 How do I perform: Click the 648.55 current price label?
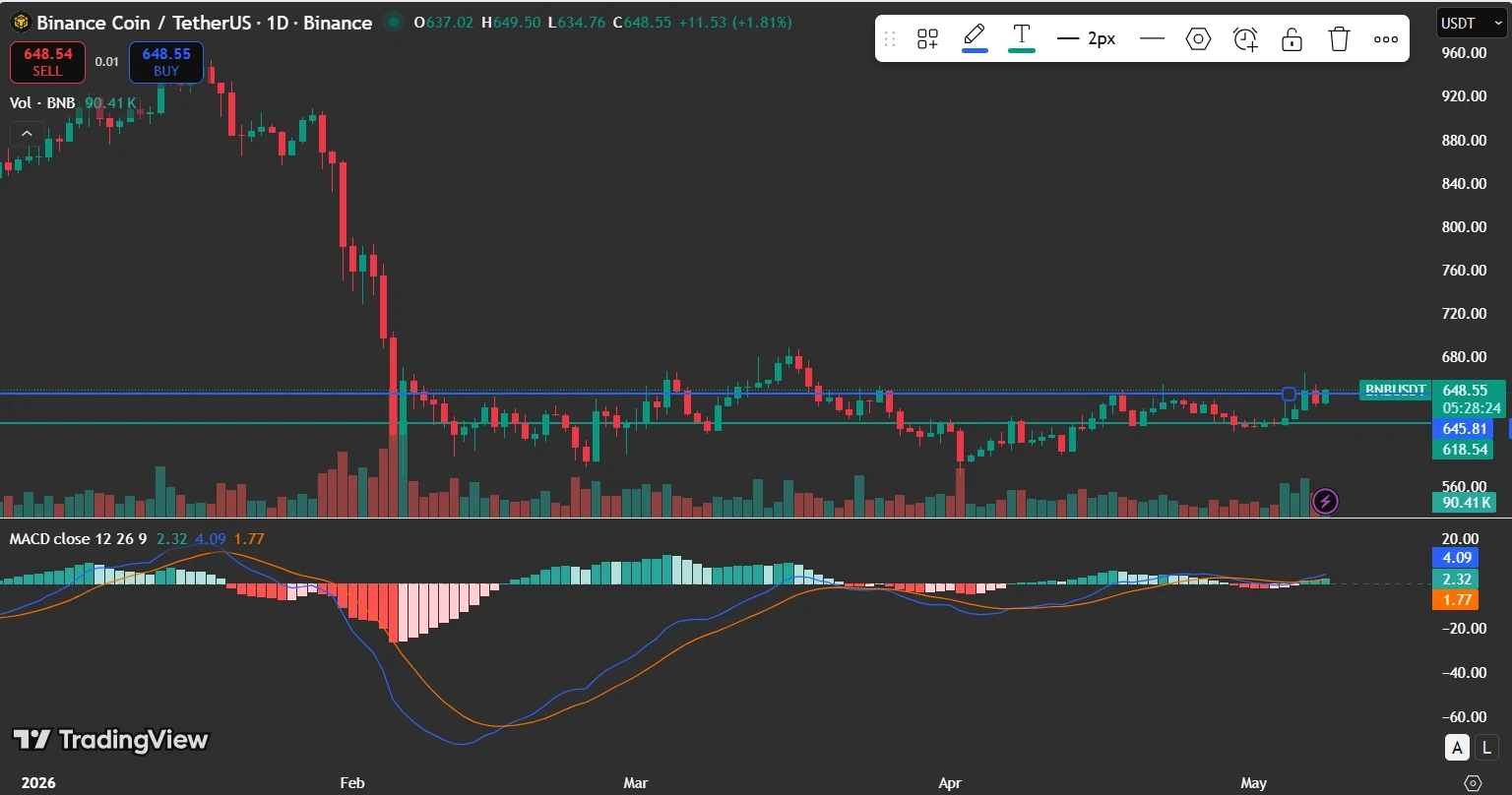[x=1465, y=391]
